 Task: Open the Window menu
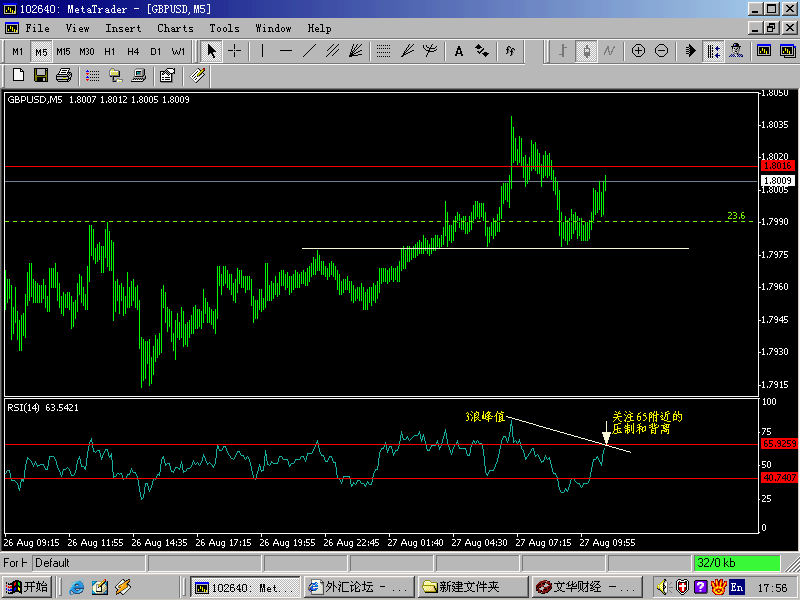(x=273, y=29)
